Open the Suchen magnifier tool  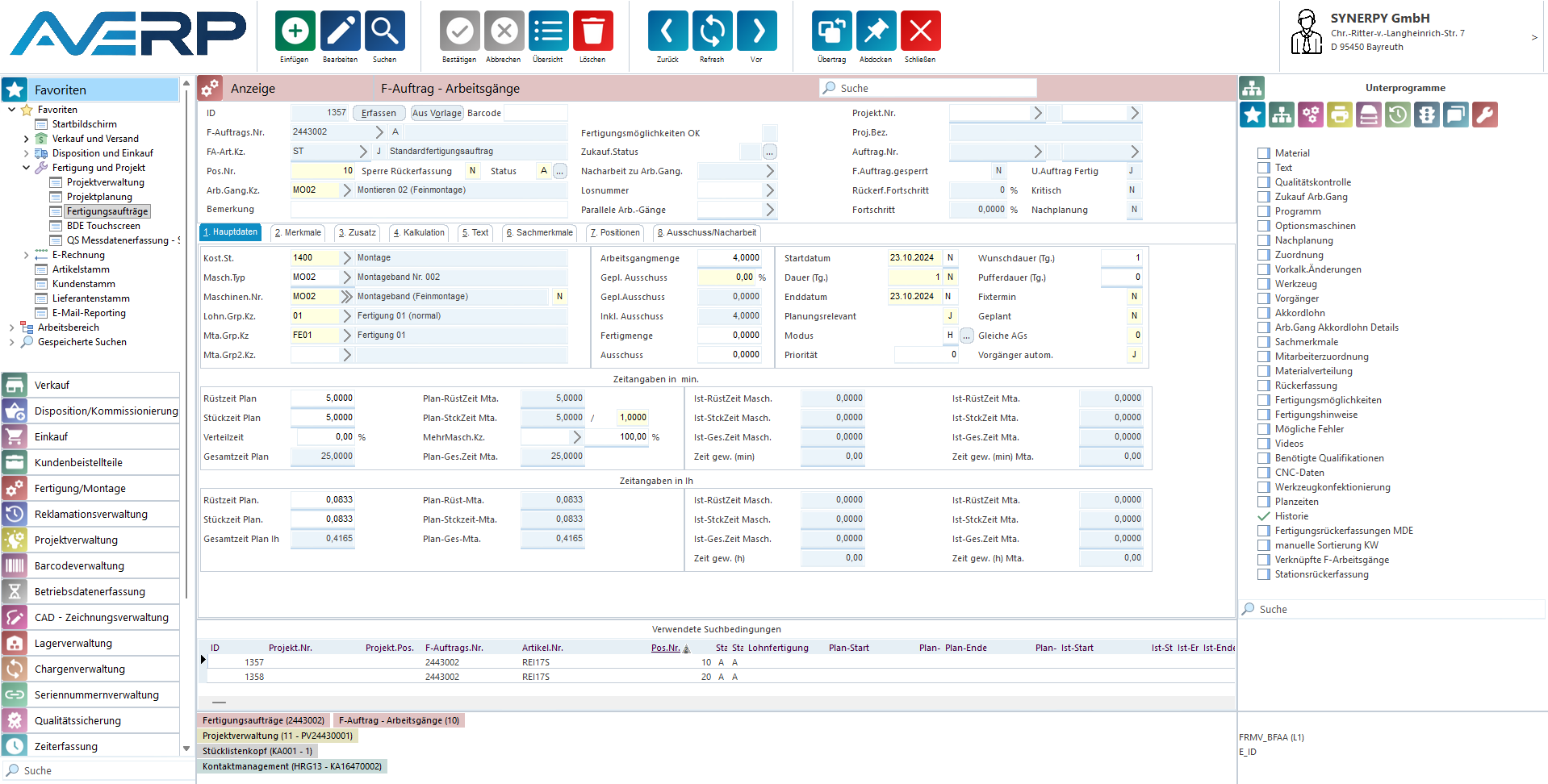click(x=384, y=32)
